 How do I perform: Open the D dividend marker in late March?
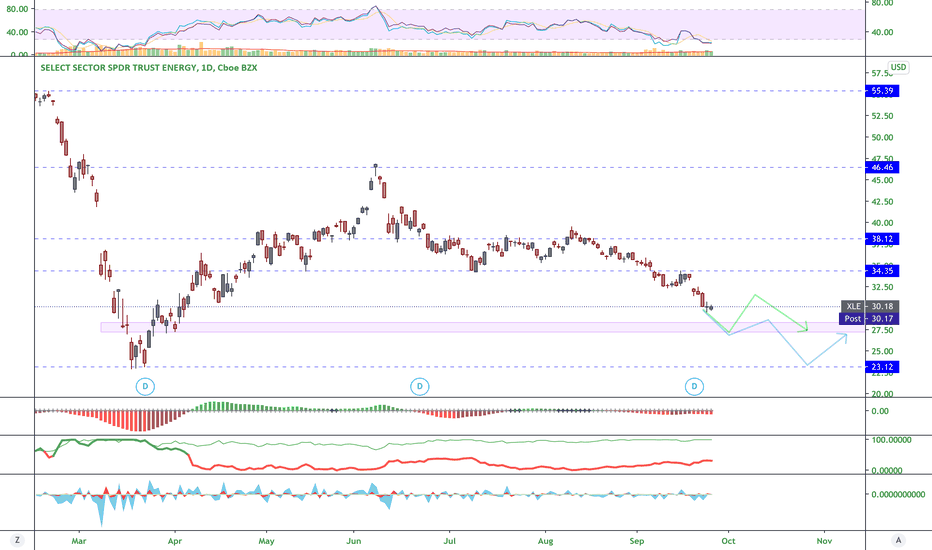(145, 386)
